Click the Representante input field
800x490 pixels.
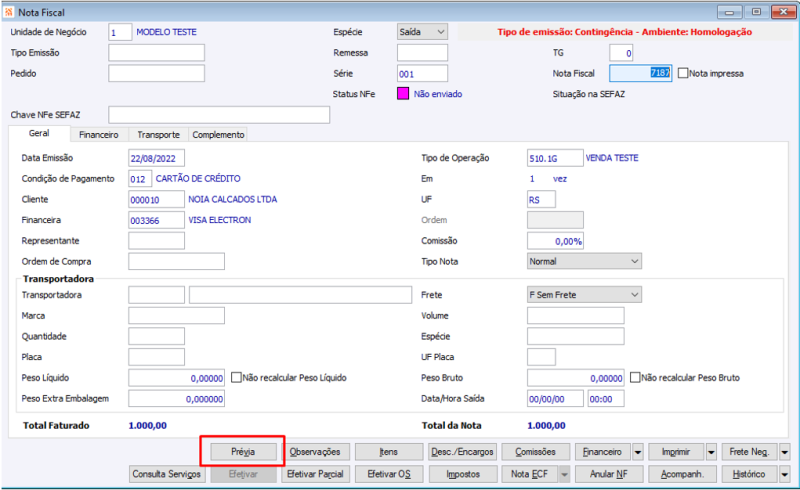pyautogui.click(x=156, y=241)
